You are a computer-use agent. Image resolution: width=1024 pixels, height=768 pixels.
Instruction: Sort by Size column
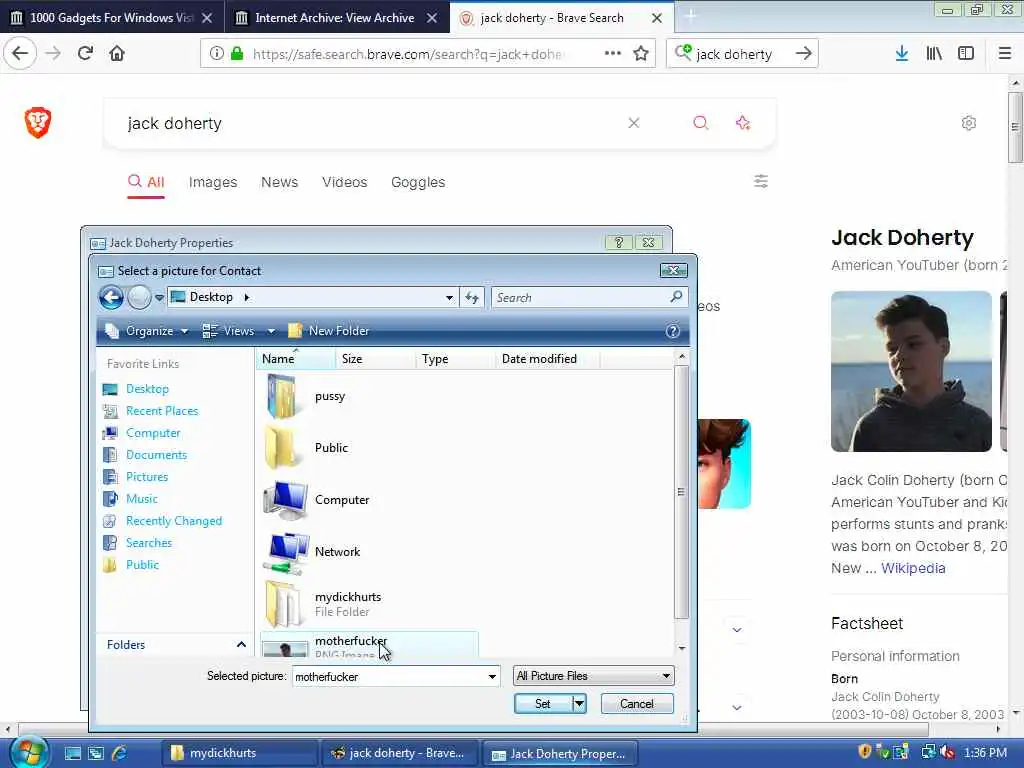coord(376,359)
